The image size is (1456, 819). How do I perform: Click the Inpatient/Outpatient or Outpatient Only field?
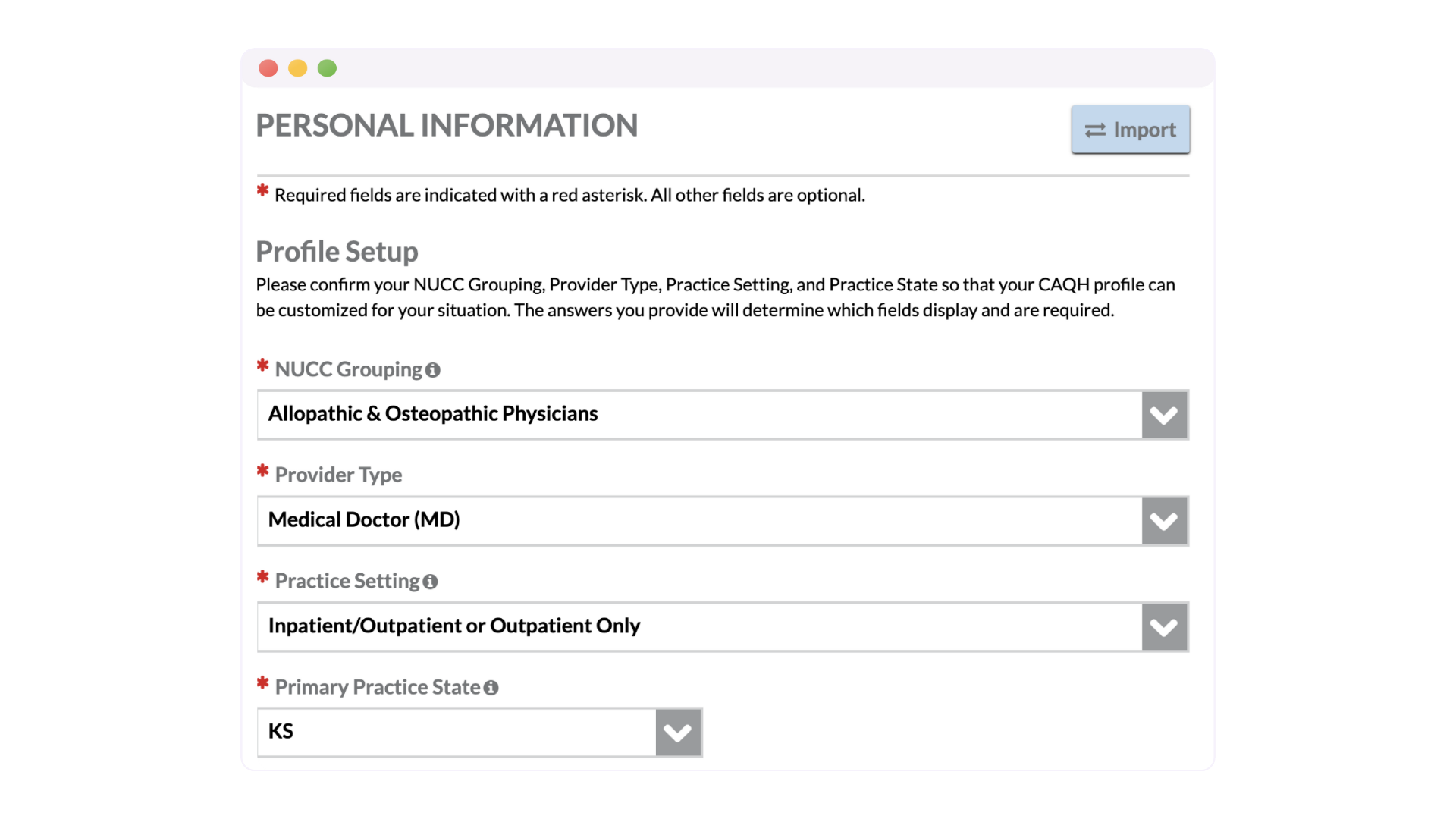tap(698, 626)
